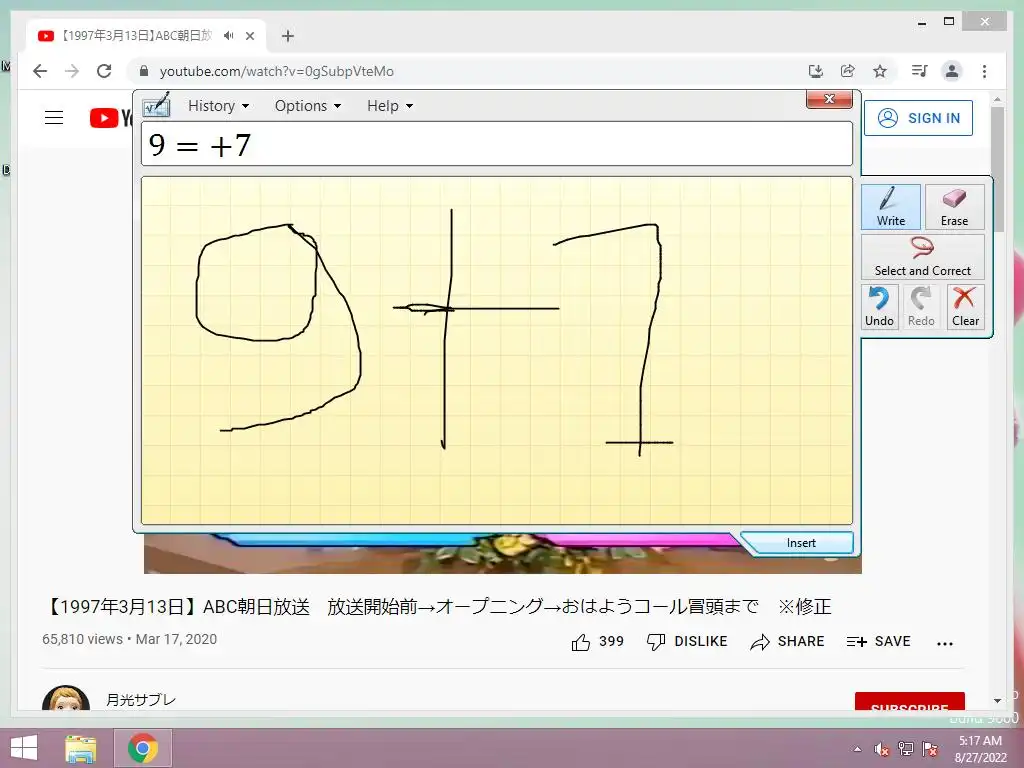This screenshot has width=1024, height=768.
Task: Click the install app icon in address bar
Action: pos(815,71)
